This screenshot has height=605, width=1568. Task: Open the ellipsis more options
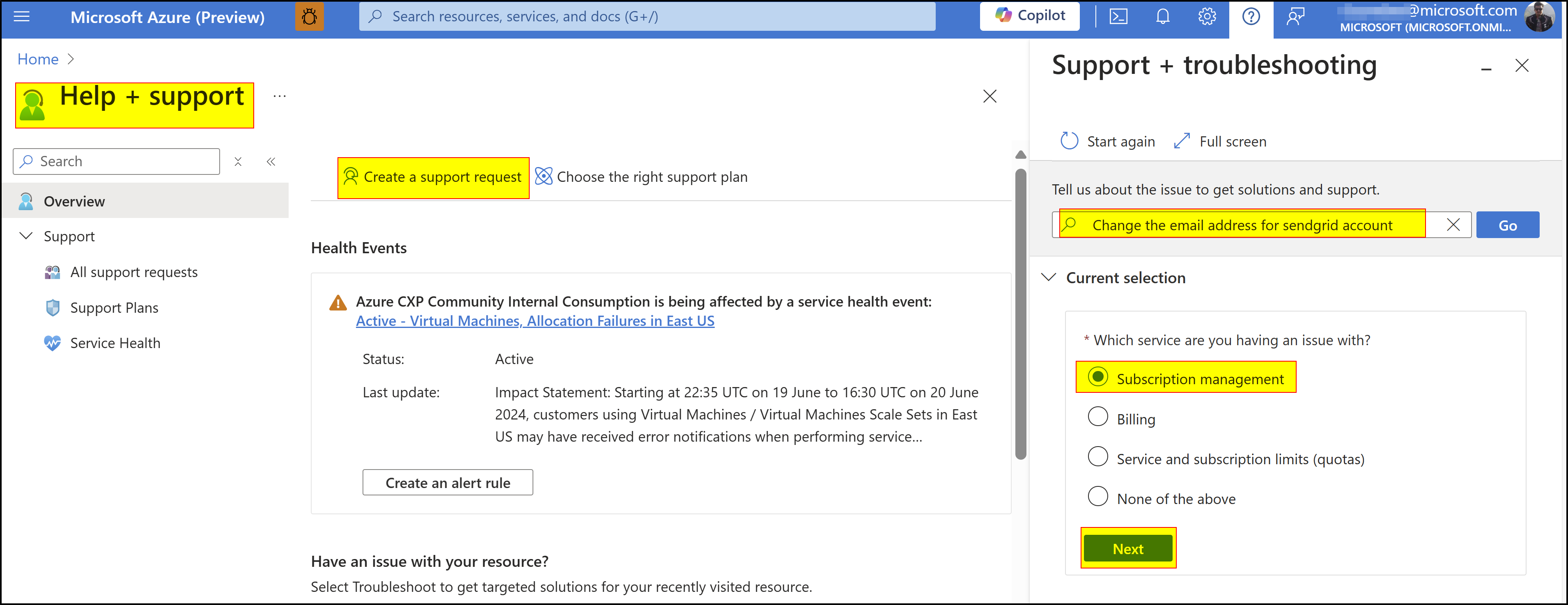279,96
